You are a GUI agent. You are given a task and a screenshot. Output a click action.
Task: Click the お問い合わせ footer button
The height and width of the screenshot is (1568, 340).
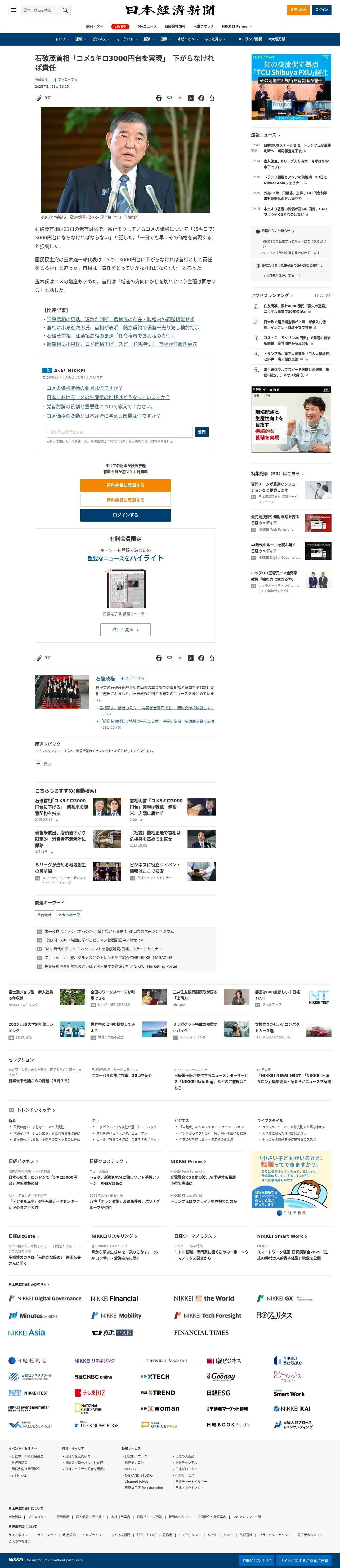pos(257,1560)
